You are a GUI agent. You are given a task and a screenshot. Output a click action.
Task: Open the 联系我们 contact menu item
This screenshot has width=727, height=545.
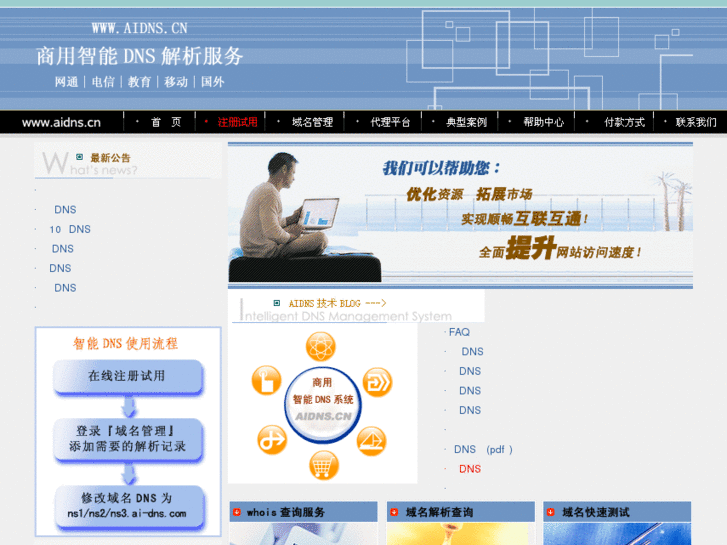tap(695, 122)
